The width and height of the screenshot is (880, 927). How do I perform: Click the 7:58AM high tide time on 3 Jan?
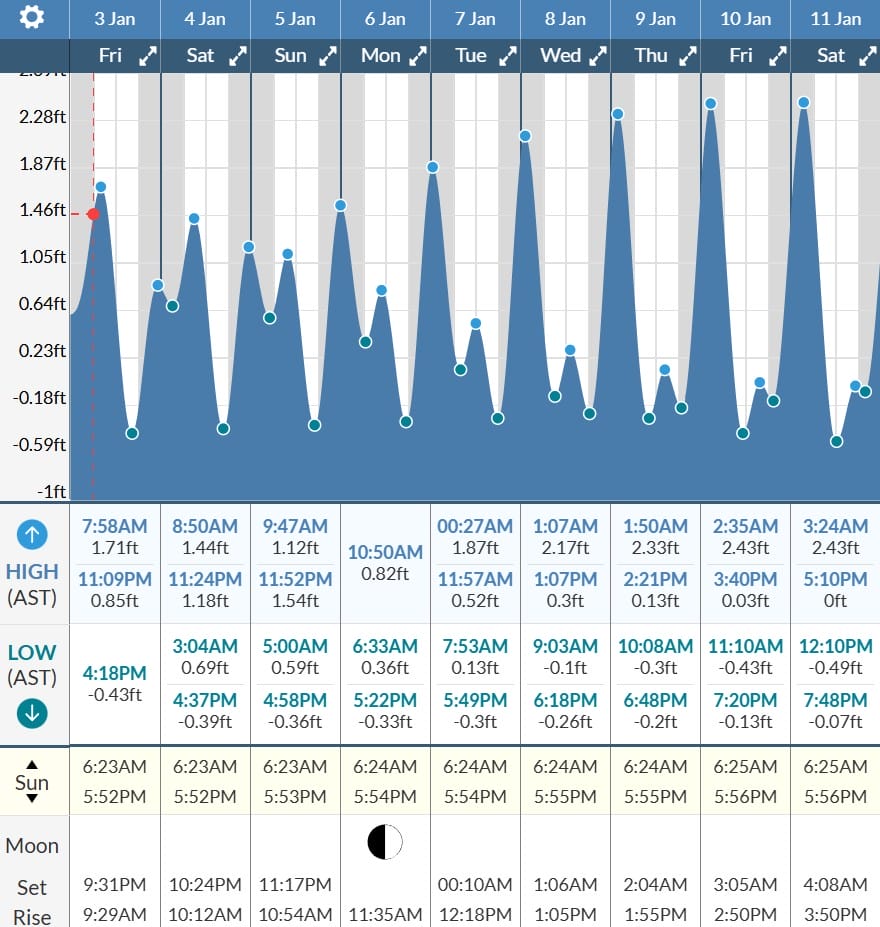click(115, 526)
